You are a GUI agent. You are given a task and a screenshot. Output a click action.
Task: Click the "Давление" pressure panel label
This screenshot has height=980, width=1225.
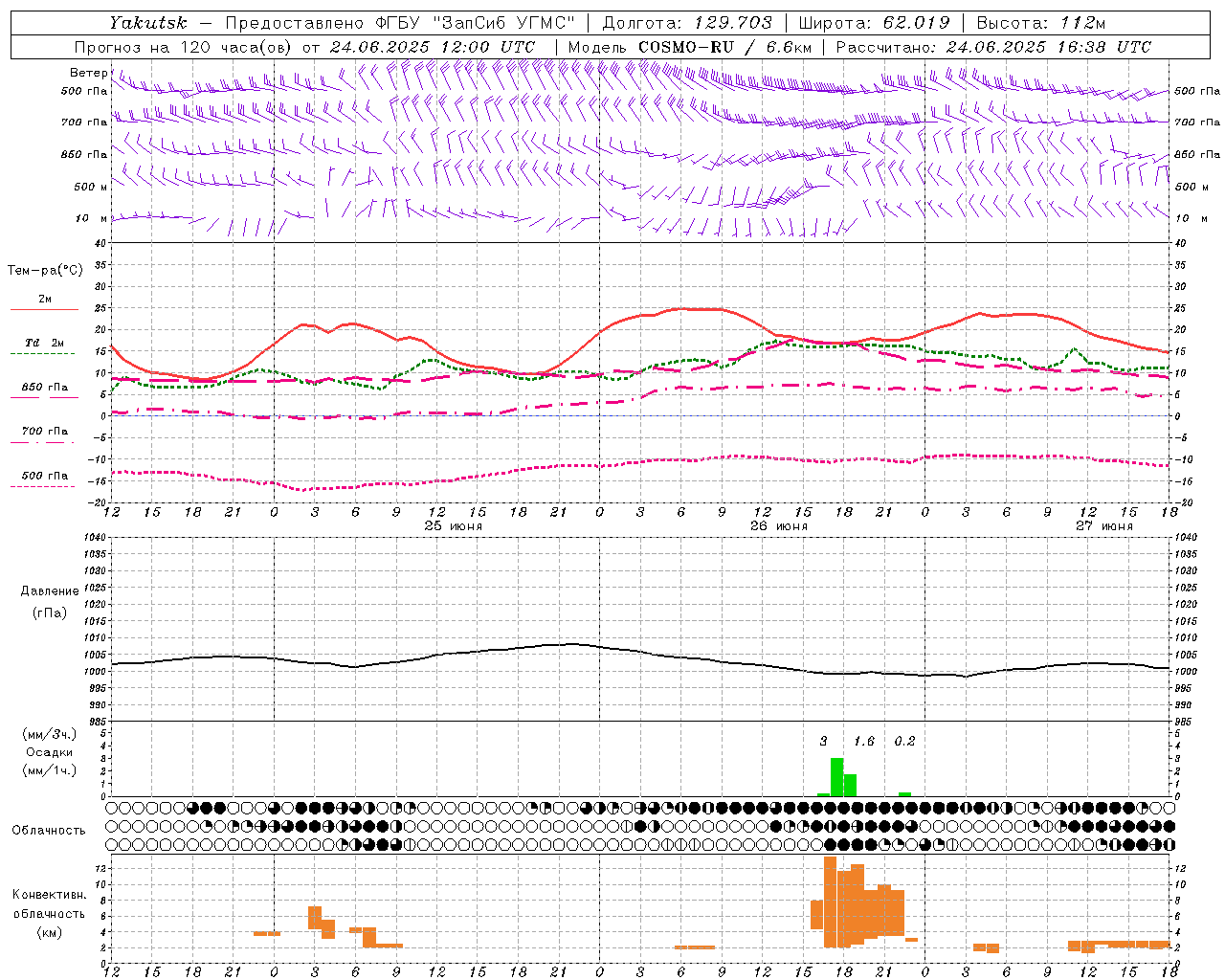[49, 591]
